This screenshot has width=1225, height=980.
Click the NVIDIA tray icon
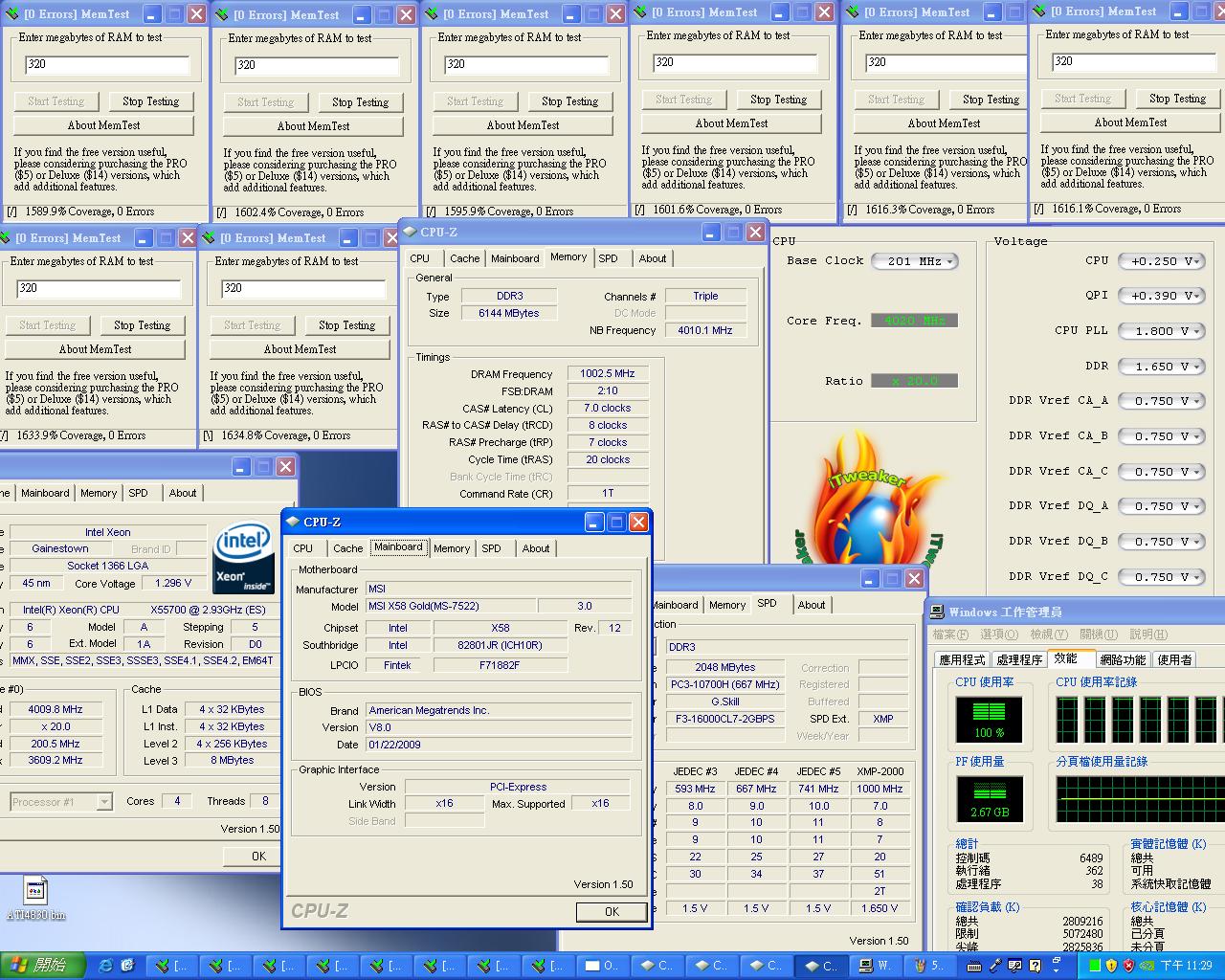1145,966
